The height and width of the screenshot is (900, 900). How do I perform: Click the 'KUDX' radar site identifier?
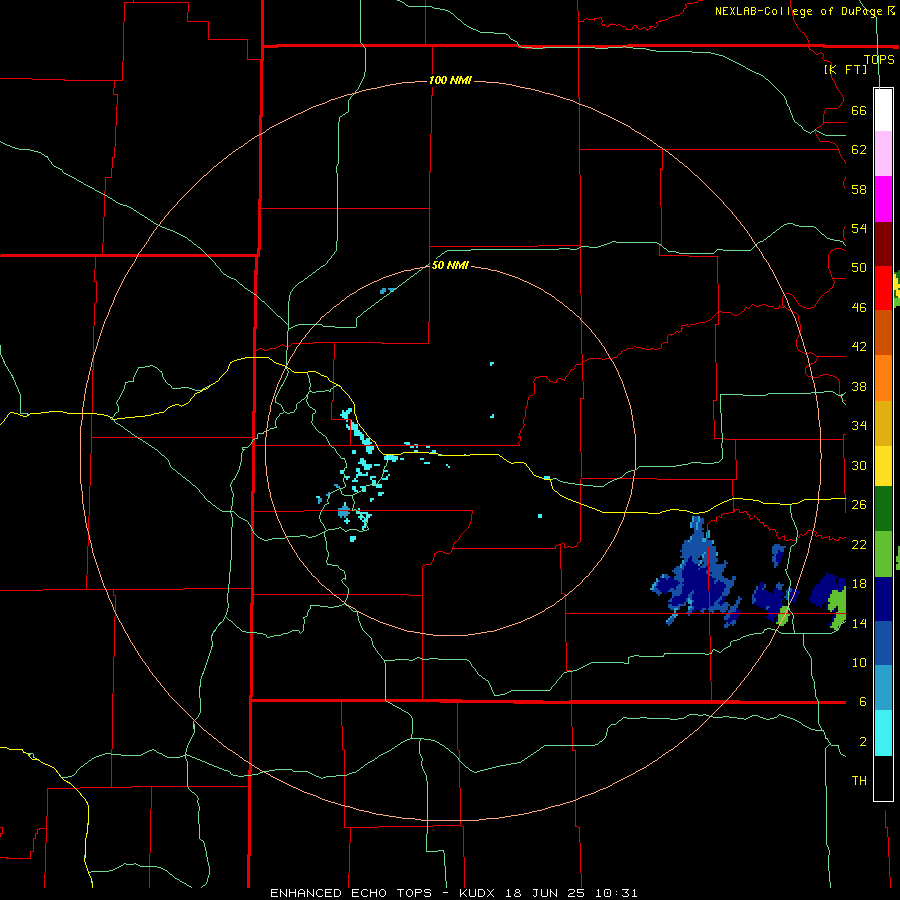tap(478, 893)
